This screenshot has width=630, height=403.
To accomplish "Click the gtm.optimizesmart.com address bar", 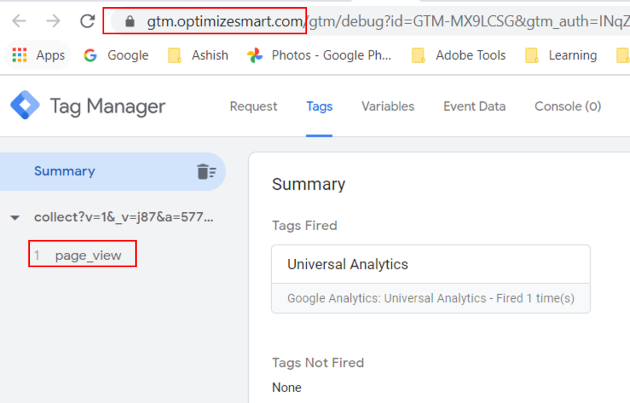I will 380,21.
